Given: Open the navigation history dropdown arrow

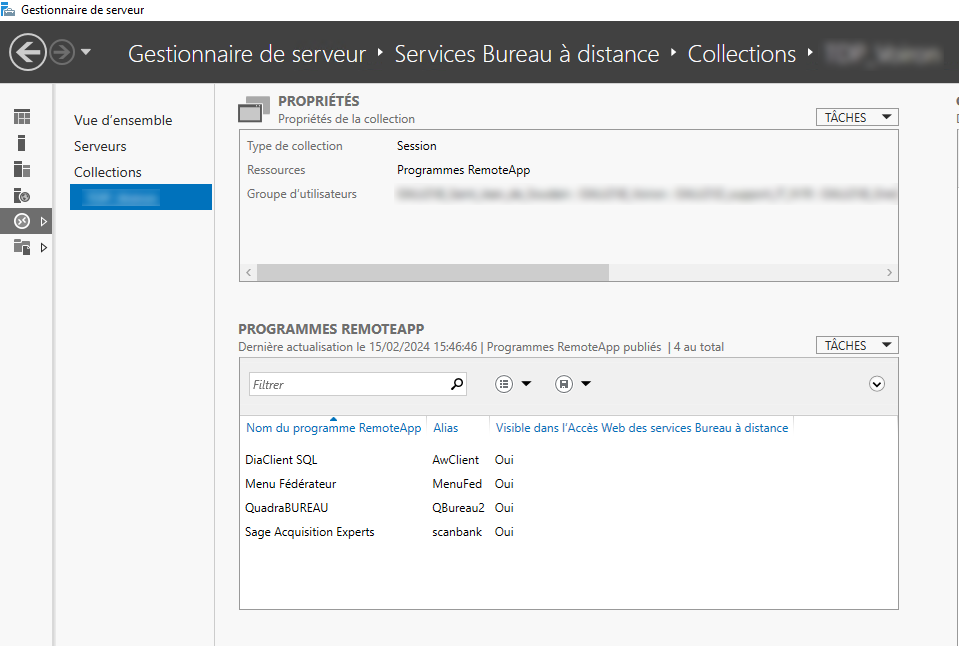Looking at the screenshot, I should click(86, 52).
